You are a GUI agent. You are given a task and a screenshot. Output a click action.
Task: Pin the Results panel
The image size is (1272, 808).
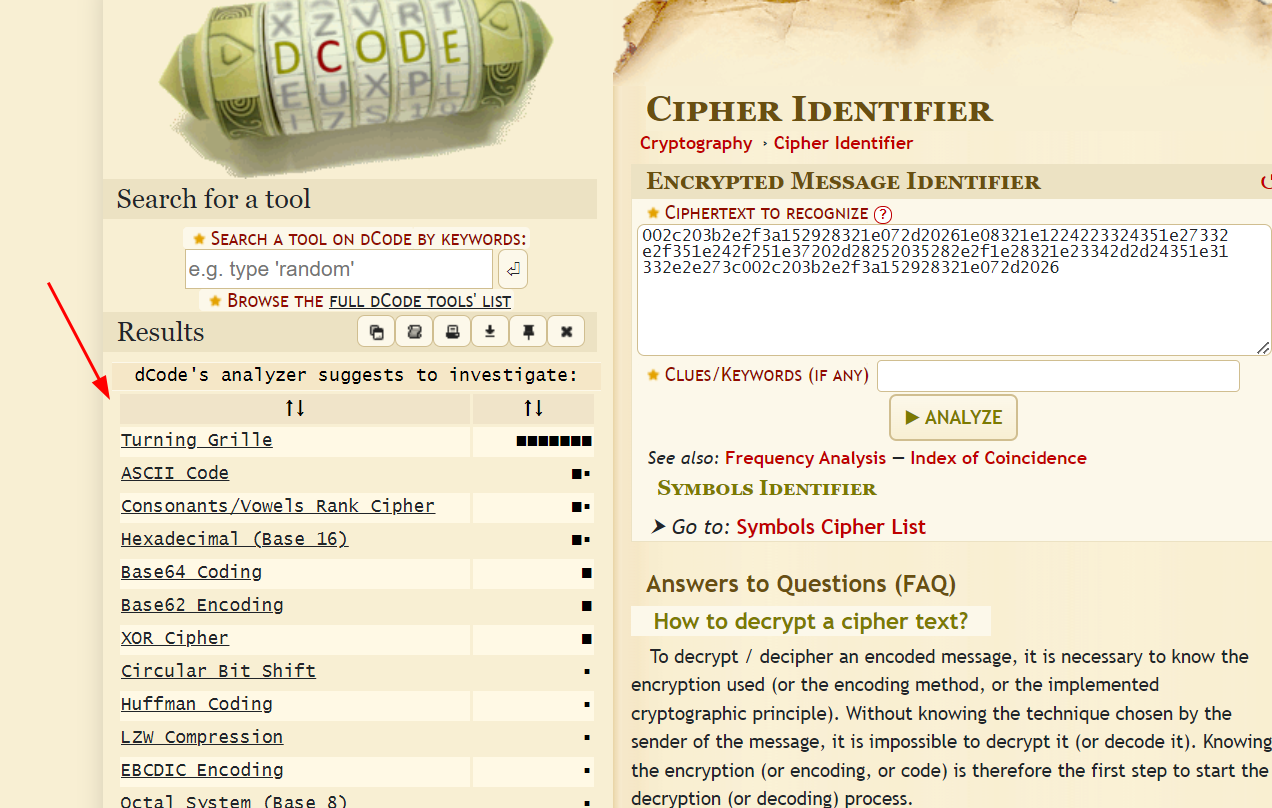(528, 332)
